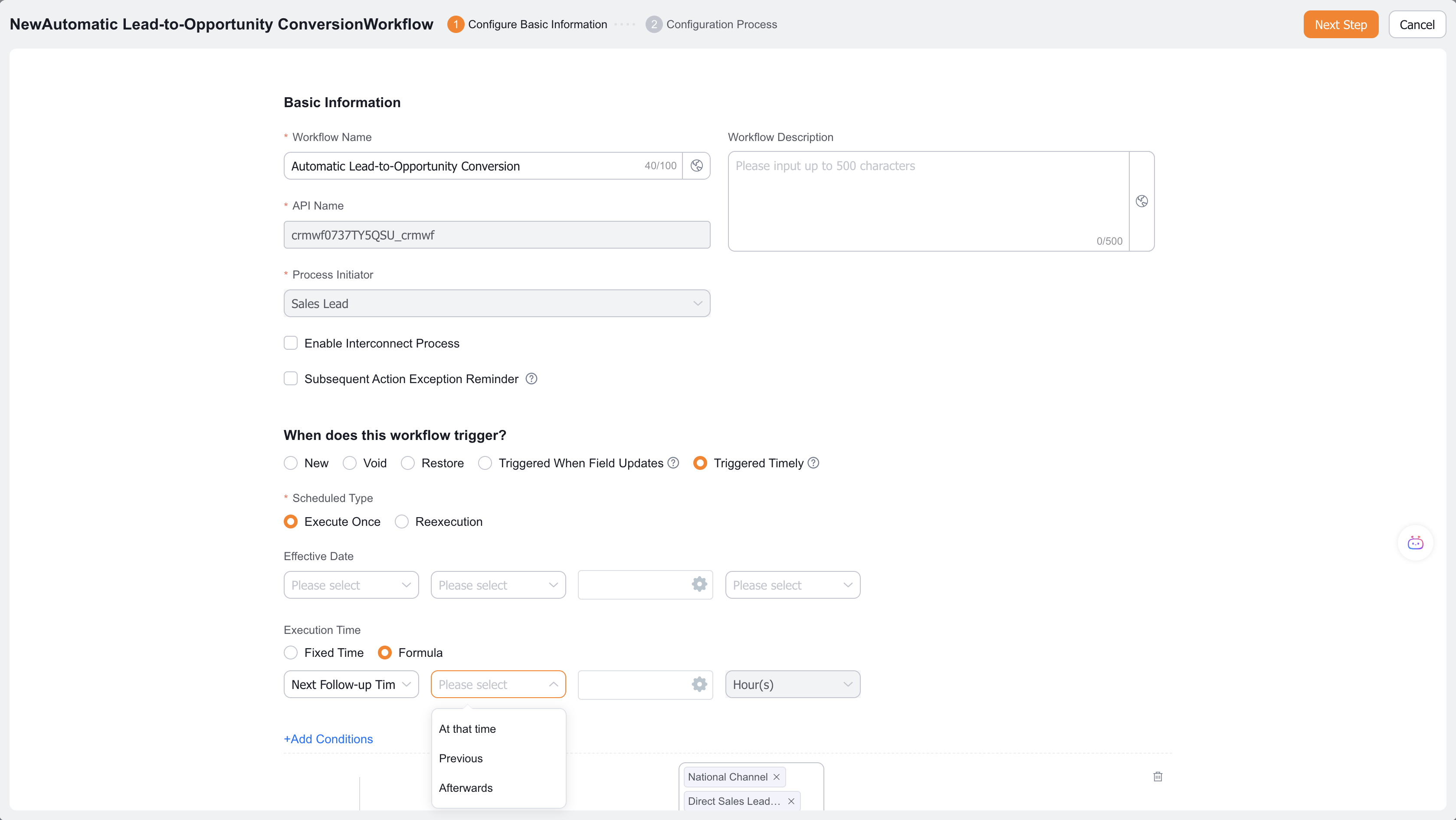
Task: Open help tooltip for Subsequent Action Exception Reminder
Action: point(531,379)
